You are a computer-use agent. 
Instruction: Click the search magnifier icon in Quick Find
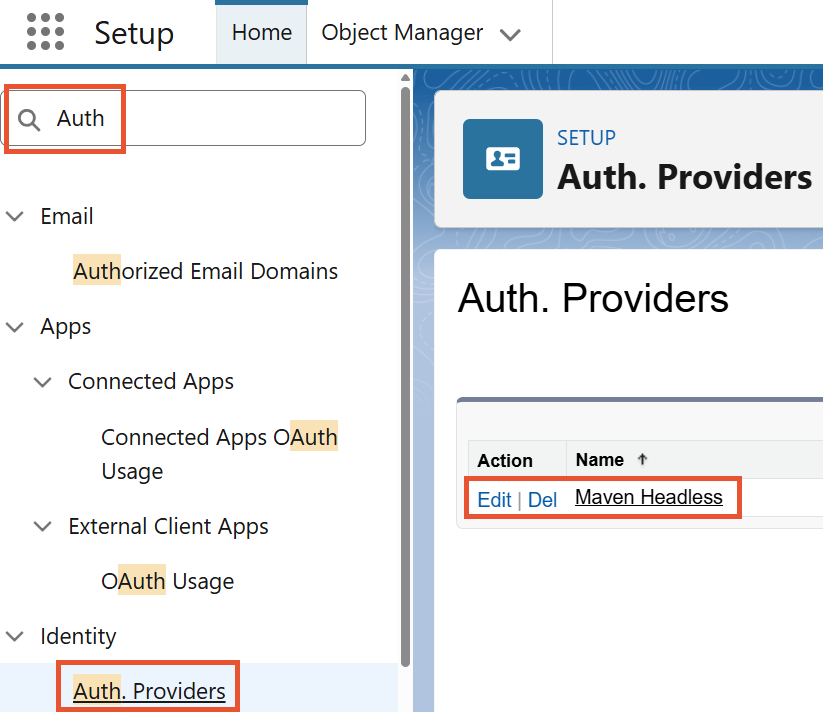(30, 120)
